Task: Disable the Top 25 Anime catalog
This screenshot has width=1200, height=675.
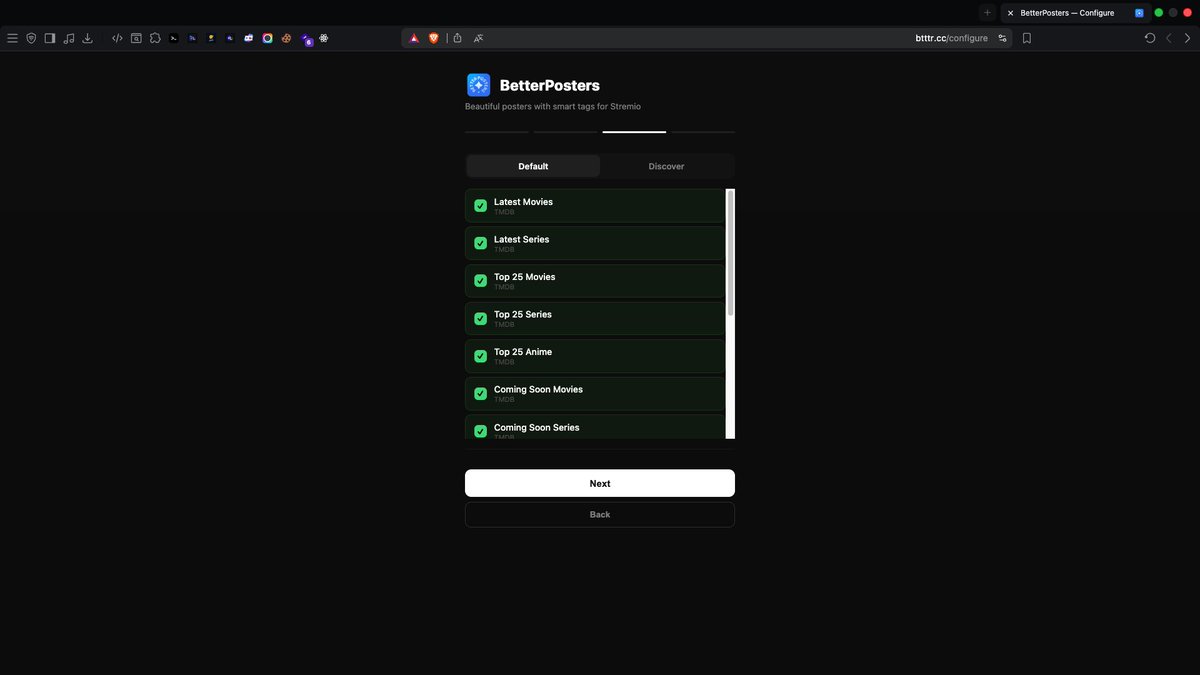Action: point(480,356)
